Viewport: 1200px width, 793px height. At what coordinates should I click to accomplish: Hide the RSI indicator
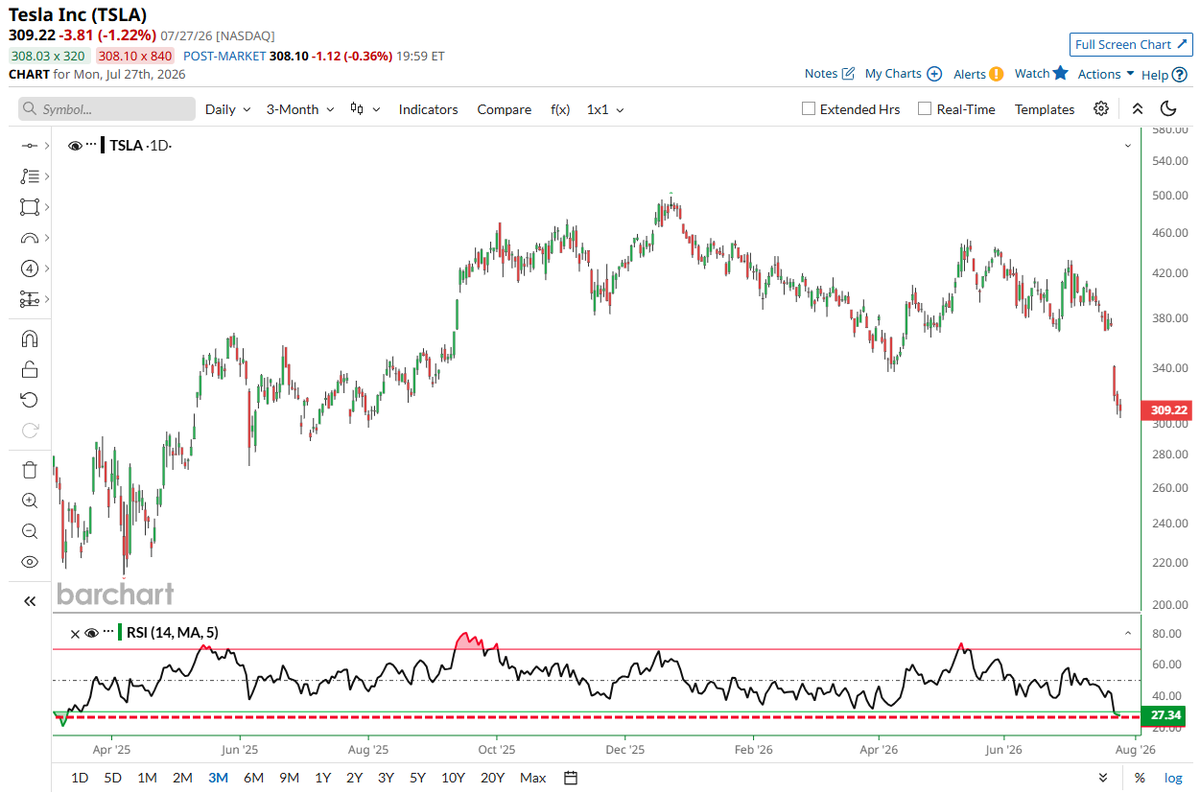point(91,633)
